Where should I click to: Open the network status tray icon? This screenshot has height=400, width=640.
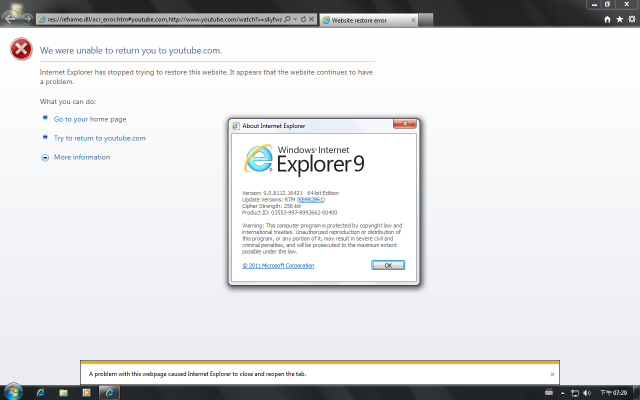coord(575,393)
